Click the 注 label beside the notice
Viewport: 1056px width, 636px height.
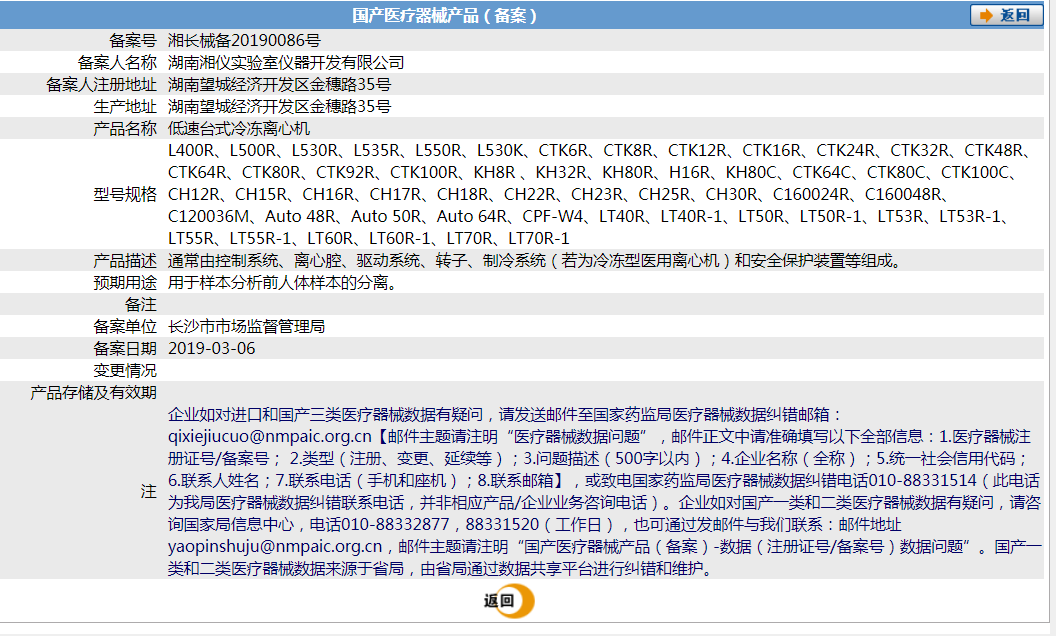[149, 492]
